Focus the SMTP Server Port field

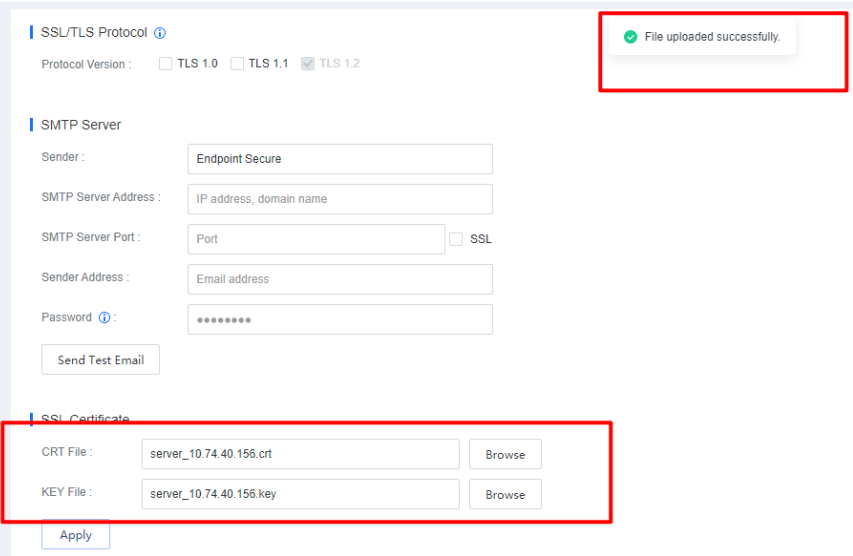(316, 239)
